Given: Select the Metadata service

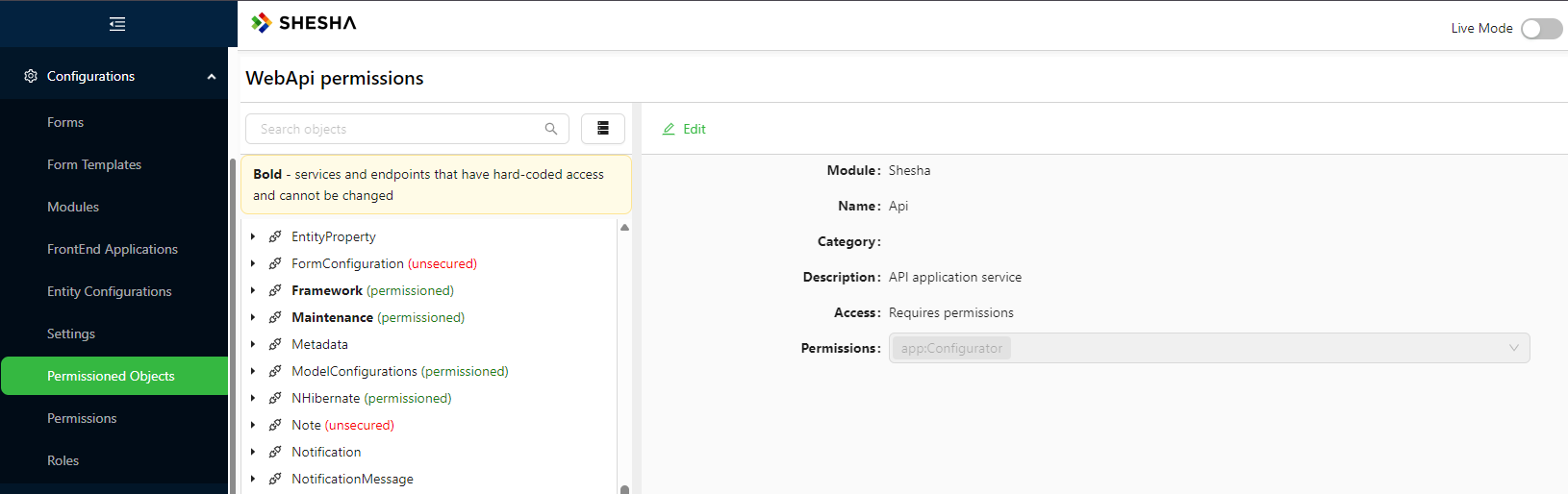Looking at the screenshot, I should pyautogui.click(x=320, y=344).
